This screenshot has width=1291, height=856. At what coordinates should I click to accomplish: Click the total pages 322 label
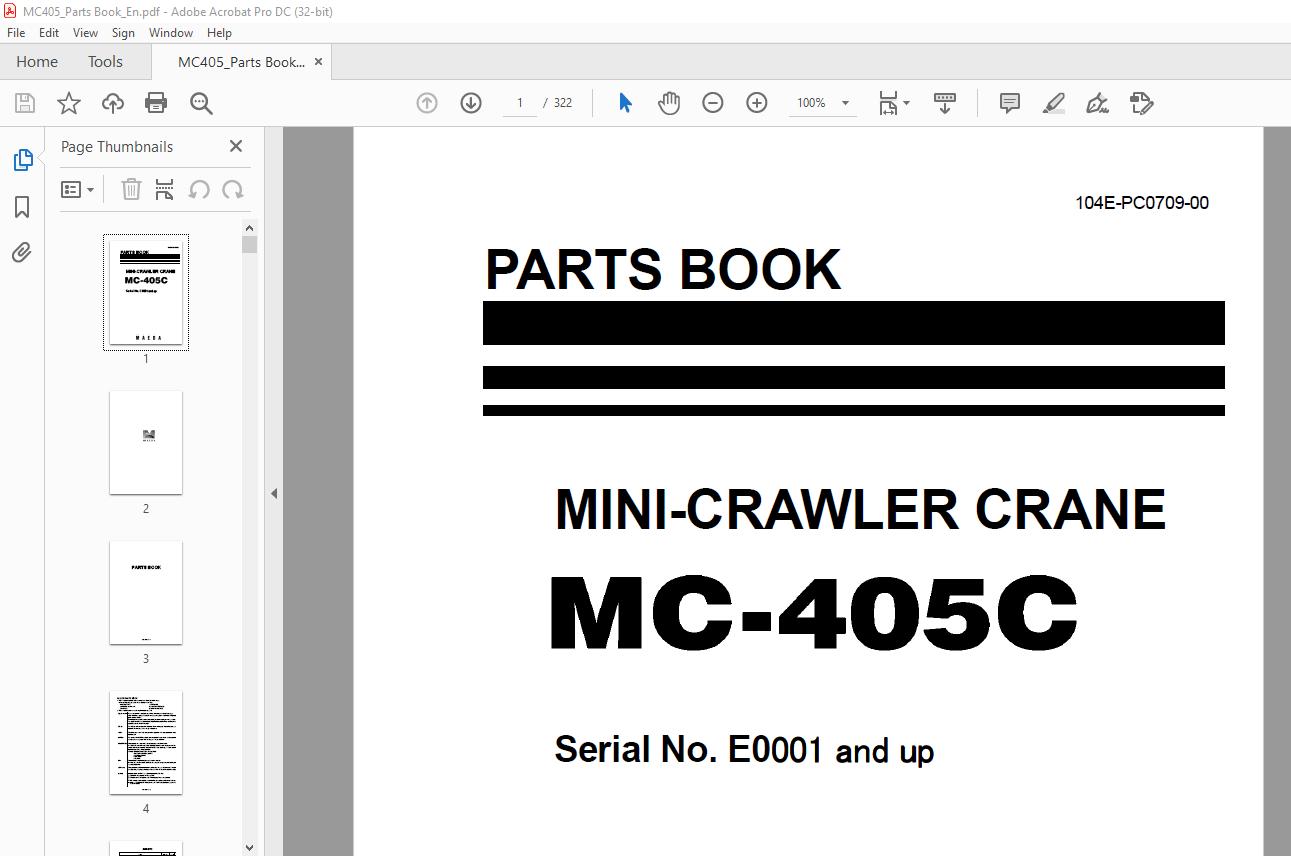(563, 103)
